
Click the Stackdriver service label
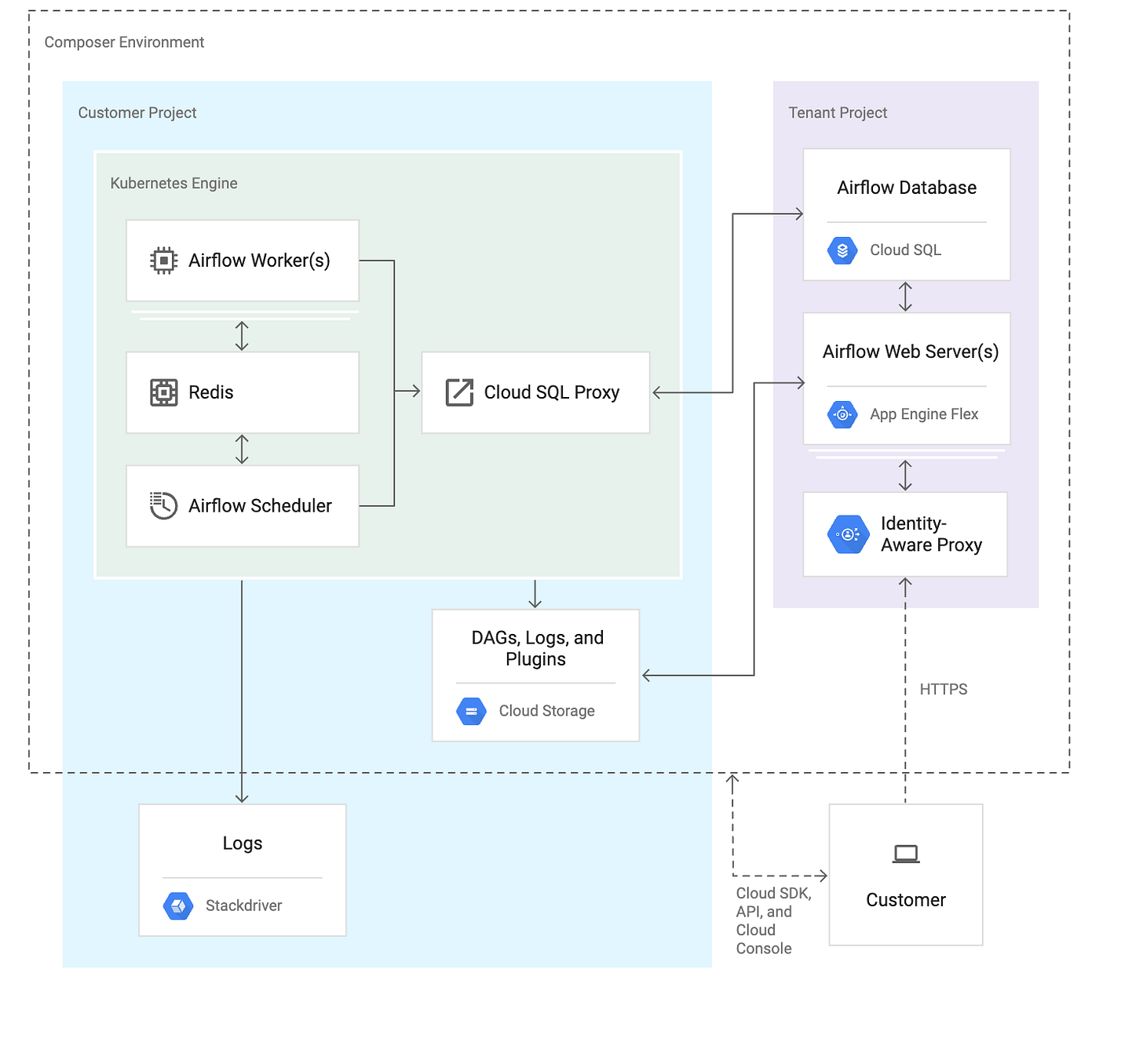click(243, 905)
